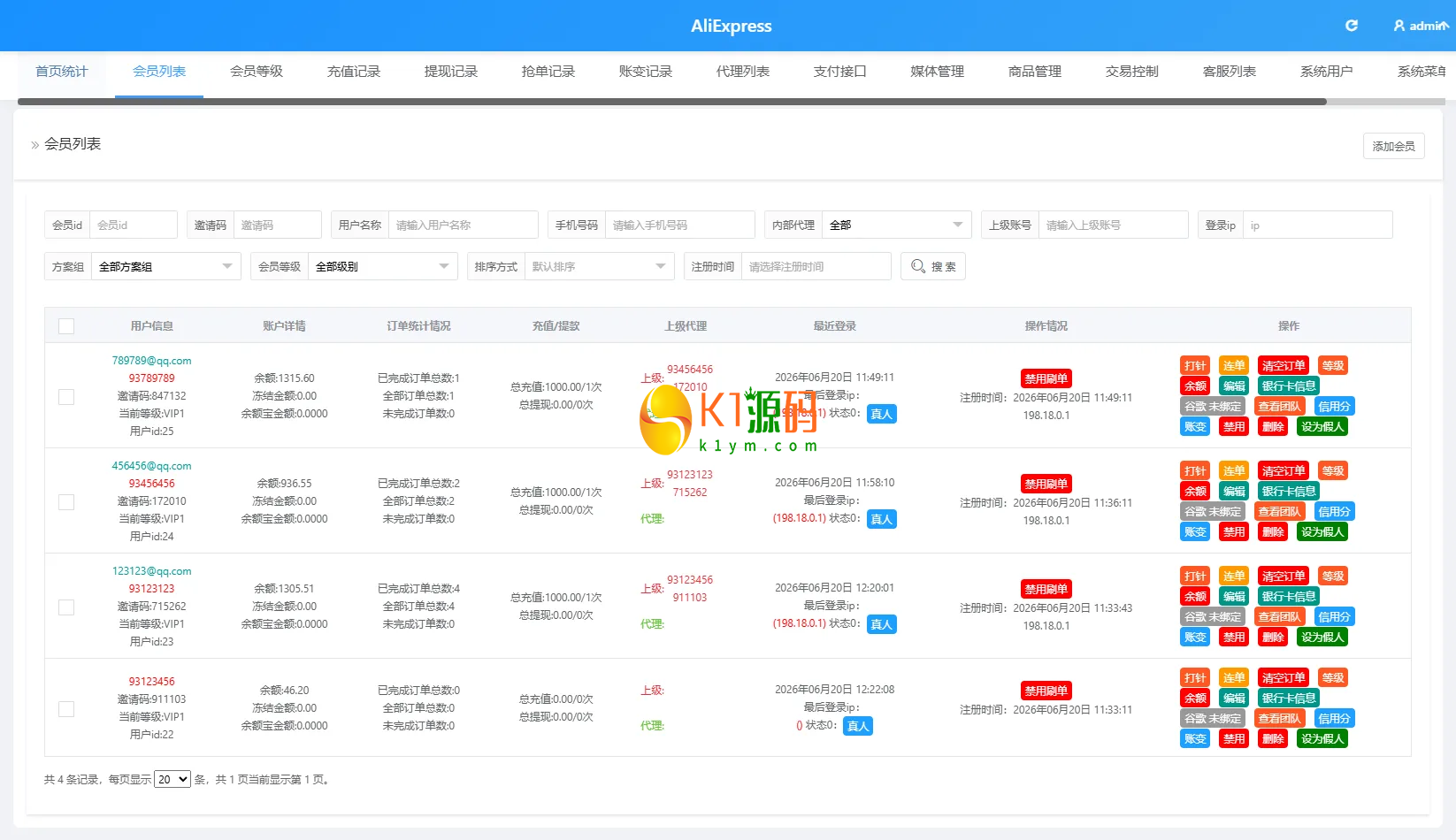Image resolution: width=1456 pixels, height=840 pixels.
Task: Click 等级 button for user 93789789
Action: coord(1333,366)
